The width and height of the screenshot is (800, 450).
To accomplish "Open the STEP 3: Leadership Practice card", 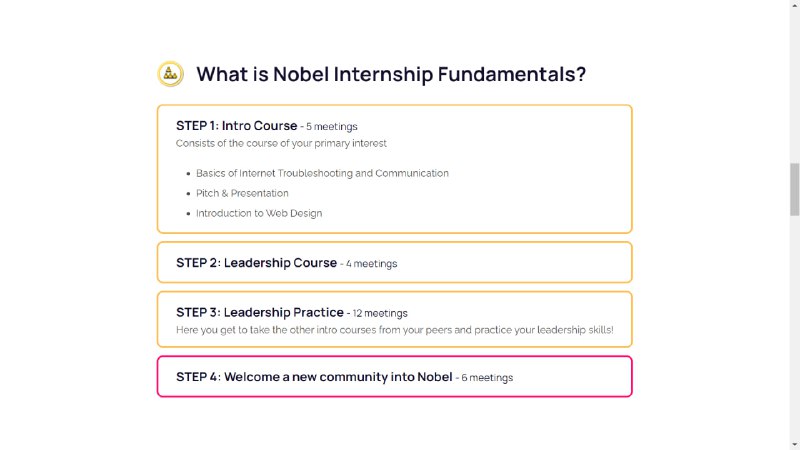I will pyautogui.click(x=394, y=319).
